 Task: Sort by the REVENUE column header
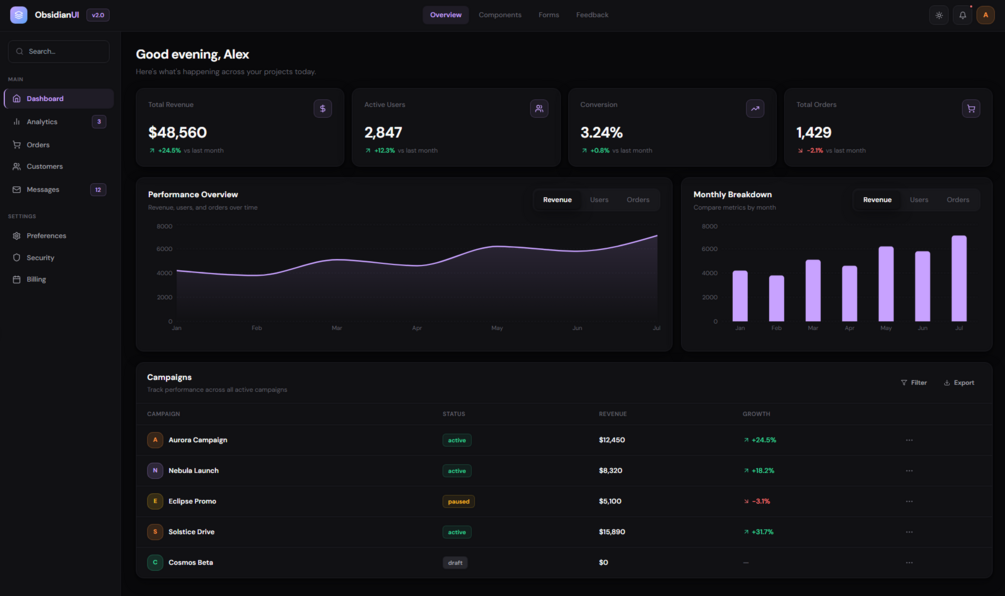613,414
